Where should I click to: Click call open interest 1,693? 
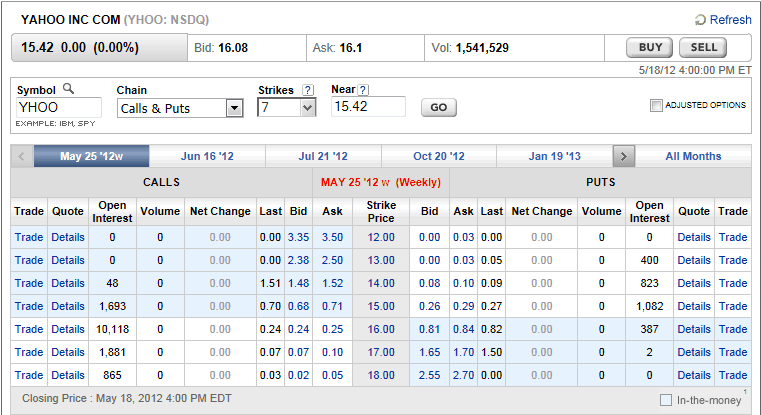pyautogui.click(x=113, y=306)
